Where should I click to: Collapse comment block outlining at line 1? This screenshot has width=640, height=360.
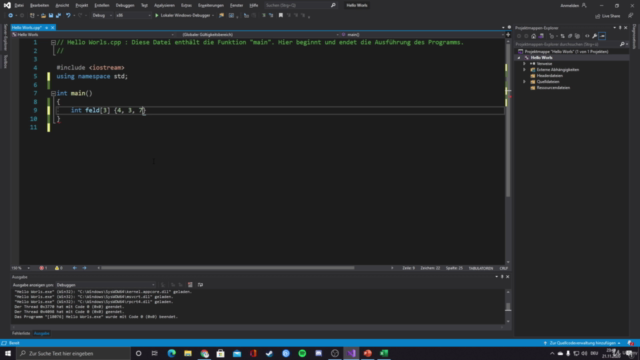[53, 42]
